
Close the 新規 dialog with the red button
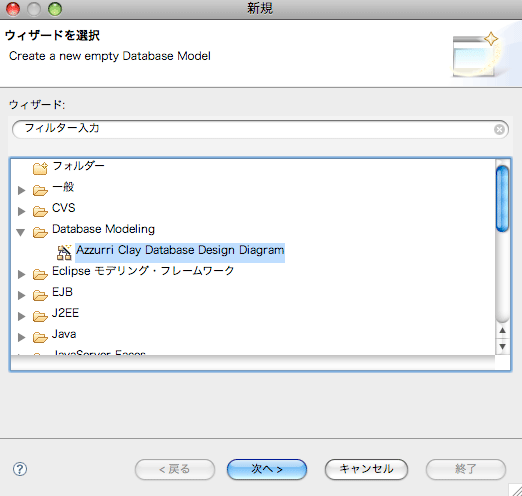click(13, 9)
